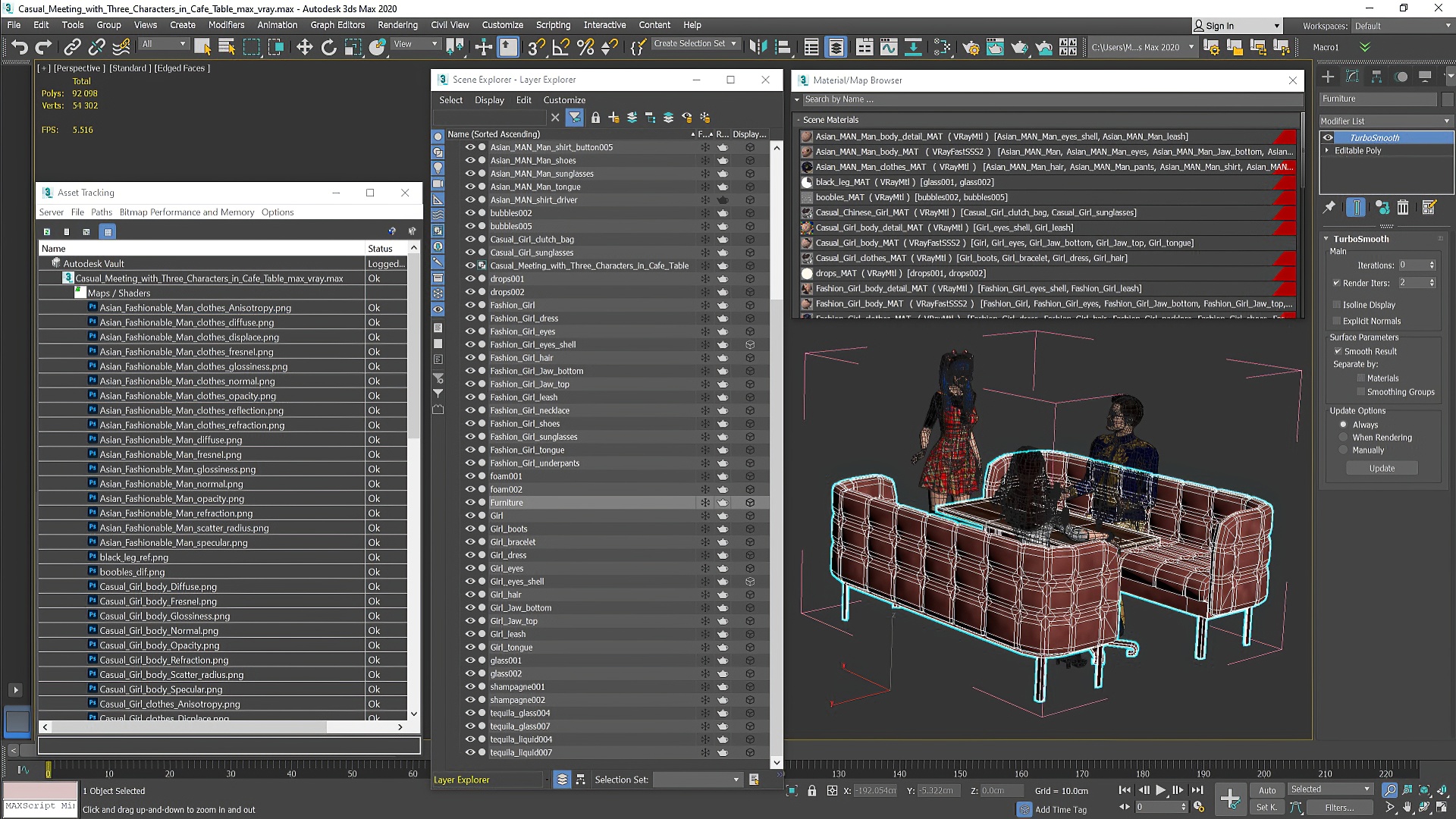Click Make Unique icon under modifier stack

pos(1382,207)
